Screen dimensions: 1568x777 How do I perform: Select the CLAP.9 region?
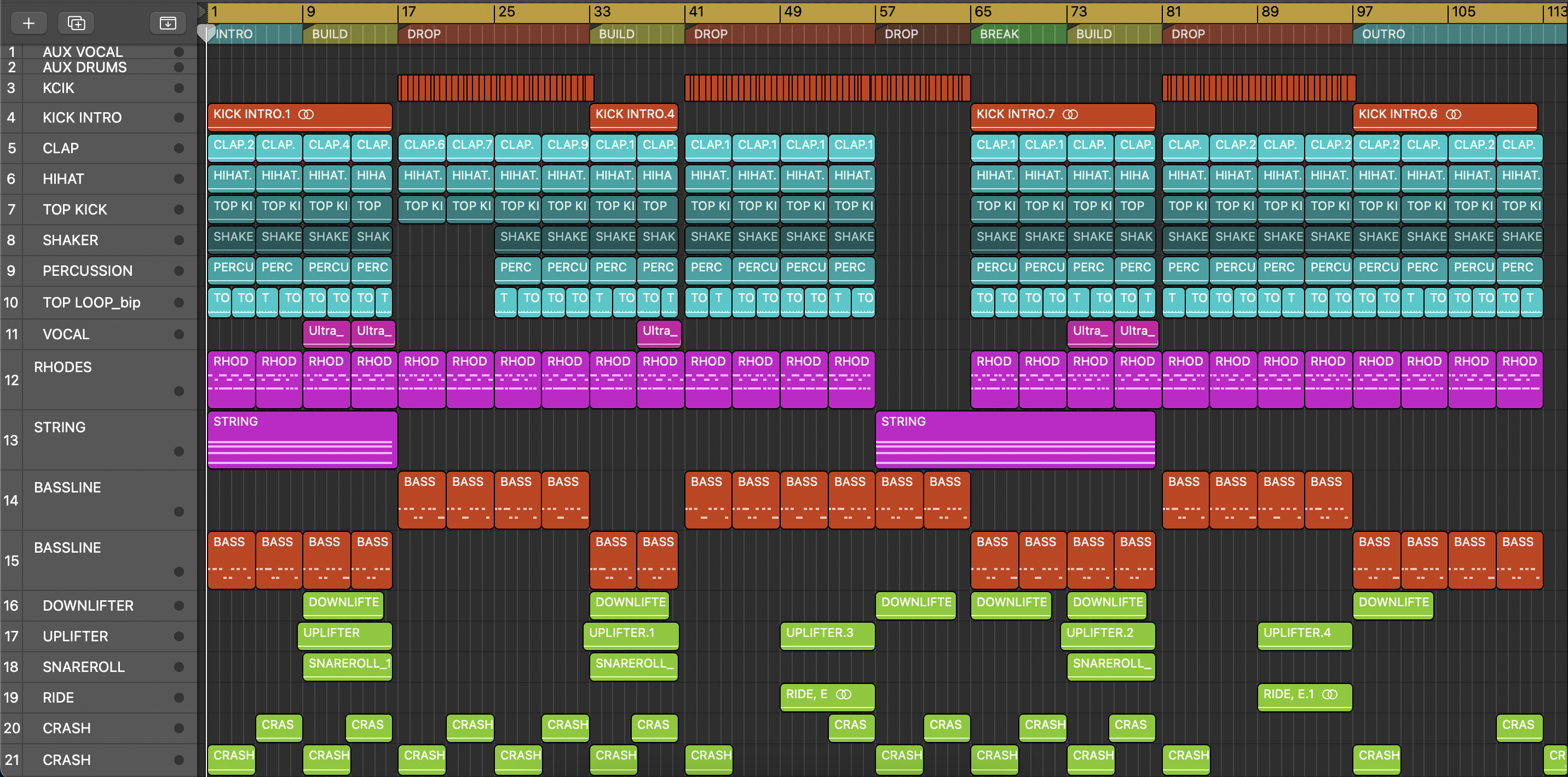click(x=566, y=148)
